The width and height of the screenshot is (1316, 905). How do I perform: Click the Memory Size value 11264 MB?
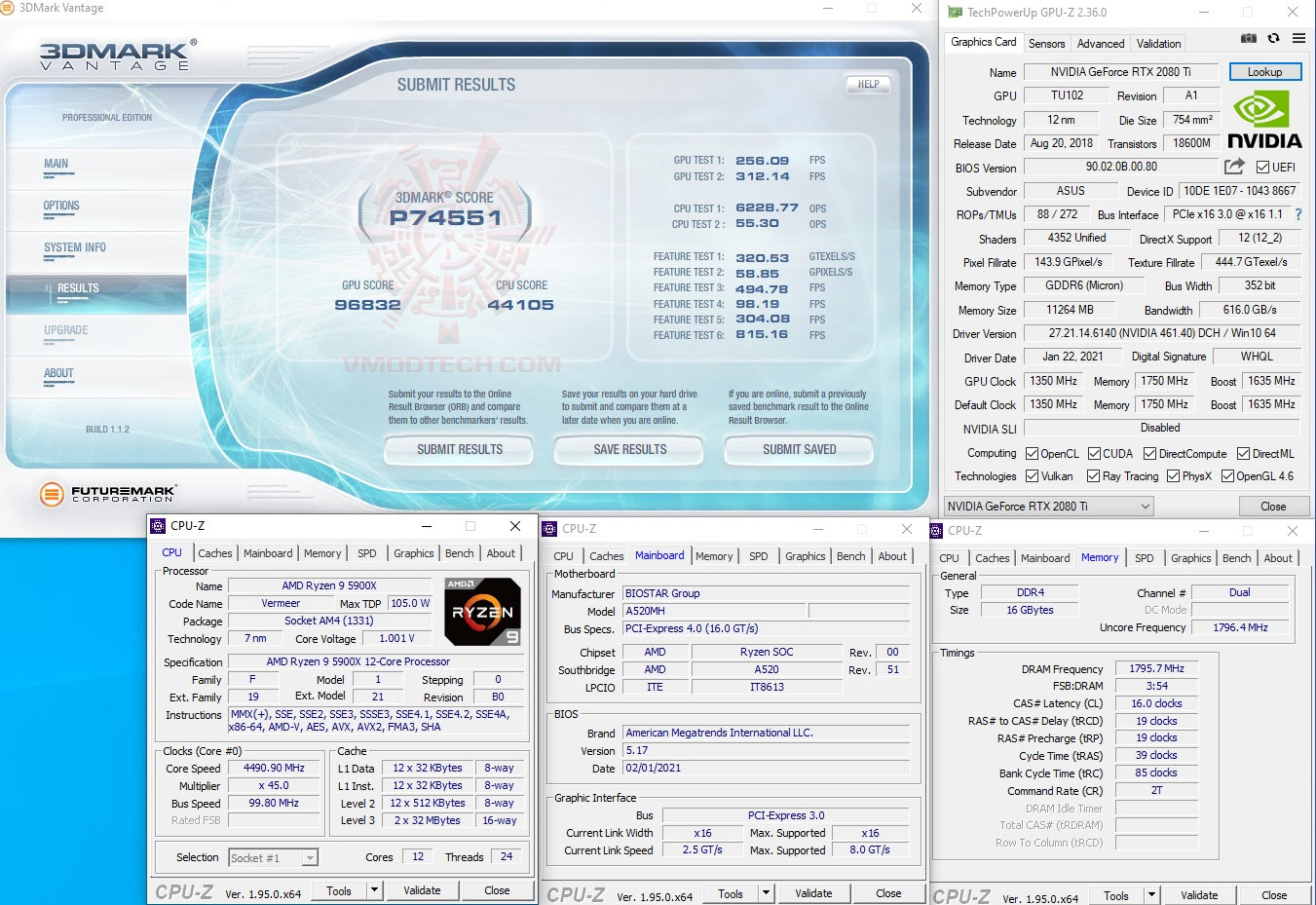click(1070, 310)
